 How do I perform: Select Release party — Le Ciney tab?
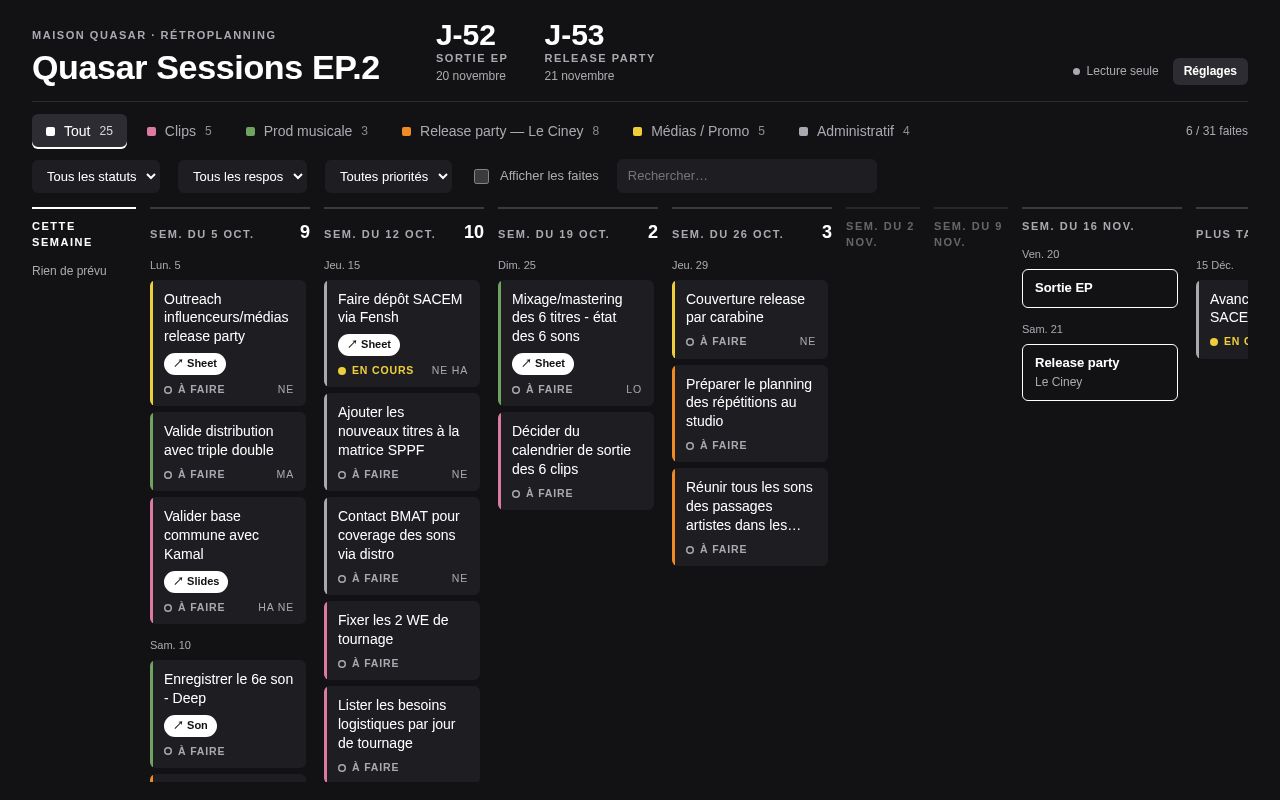click(500, 131)
